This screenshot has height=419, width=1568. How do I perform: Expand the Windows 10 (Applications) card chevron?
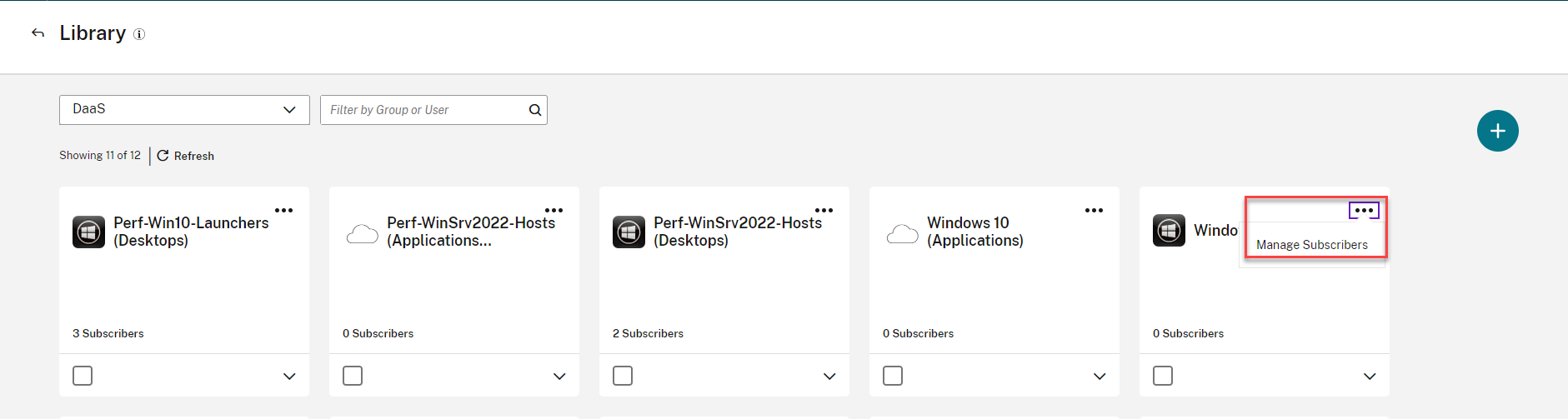pos(1100,377)
